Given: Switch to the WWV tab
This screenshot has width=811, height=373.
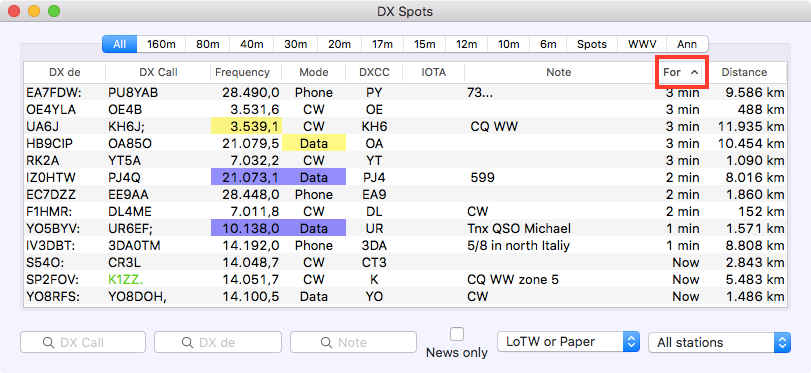Looking at the screenshot, I should coord(642,44).
